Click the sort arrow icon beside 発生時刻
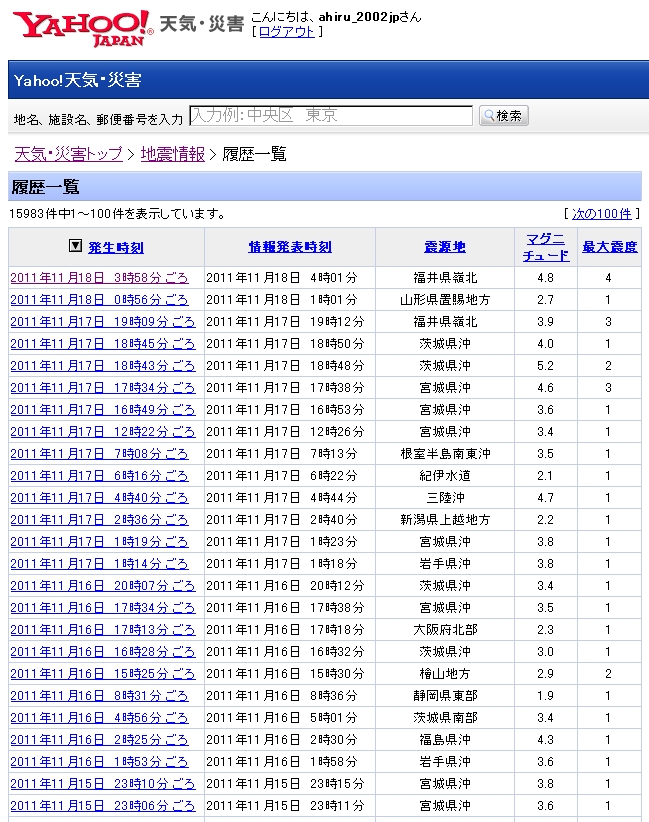The height and width of the screenshot is (822, 649). 75,246
